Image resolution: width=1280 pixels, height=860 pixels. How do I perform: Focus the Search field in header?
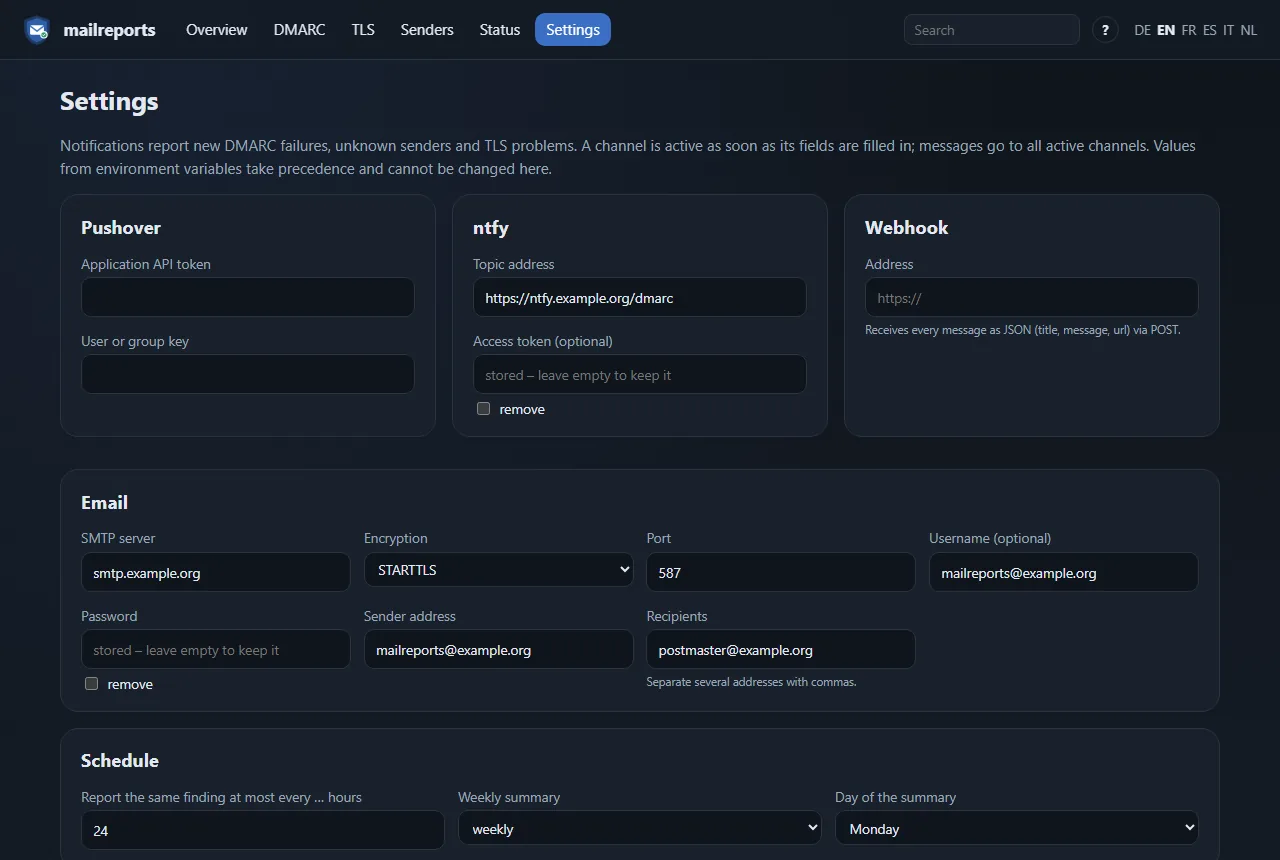[992, 30]
